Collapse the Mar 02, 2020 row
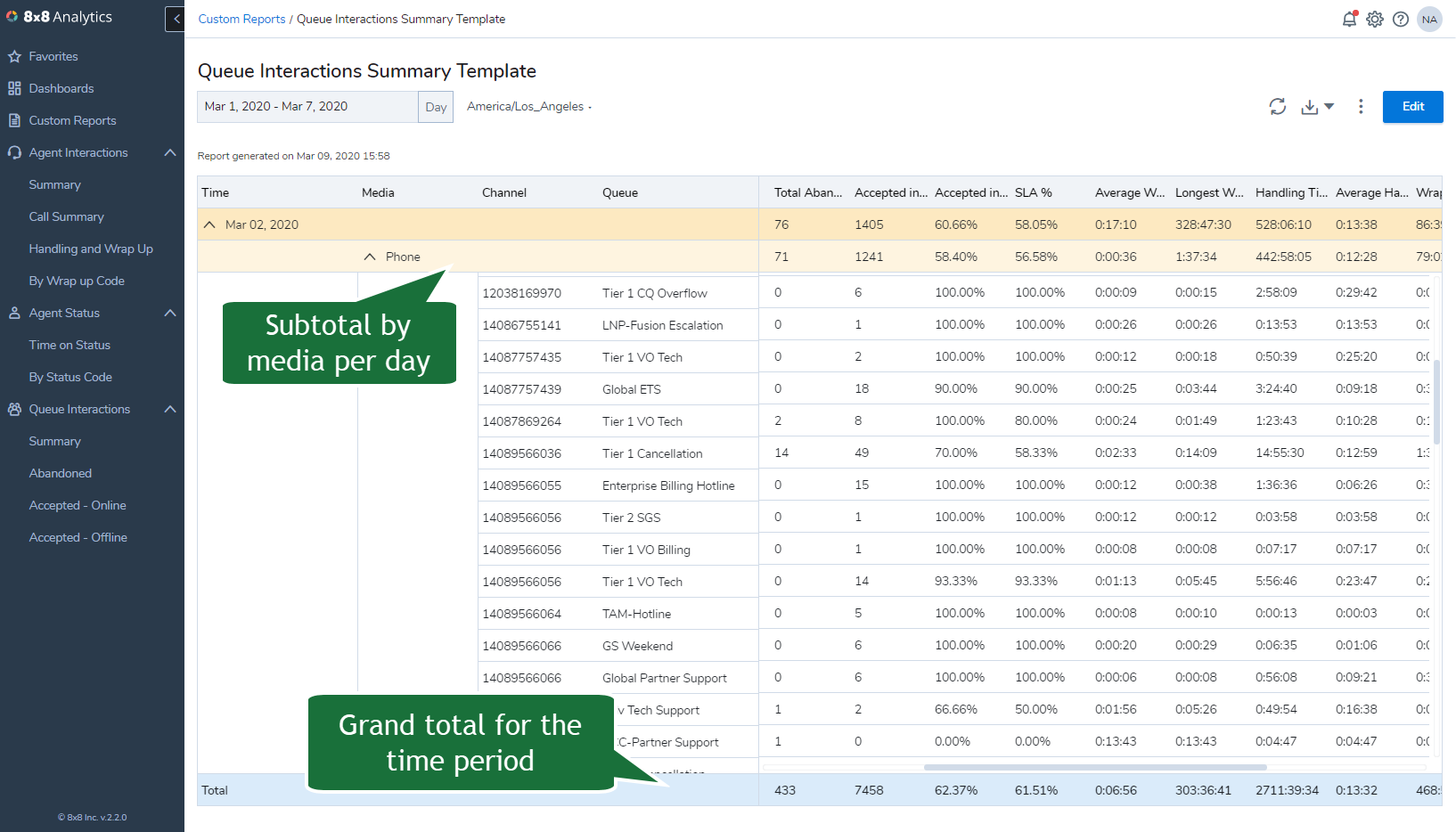Image resolution: width=1456 pixels, height=832 pixels. 209,224
